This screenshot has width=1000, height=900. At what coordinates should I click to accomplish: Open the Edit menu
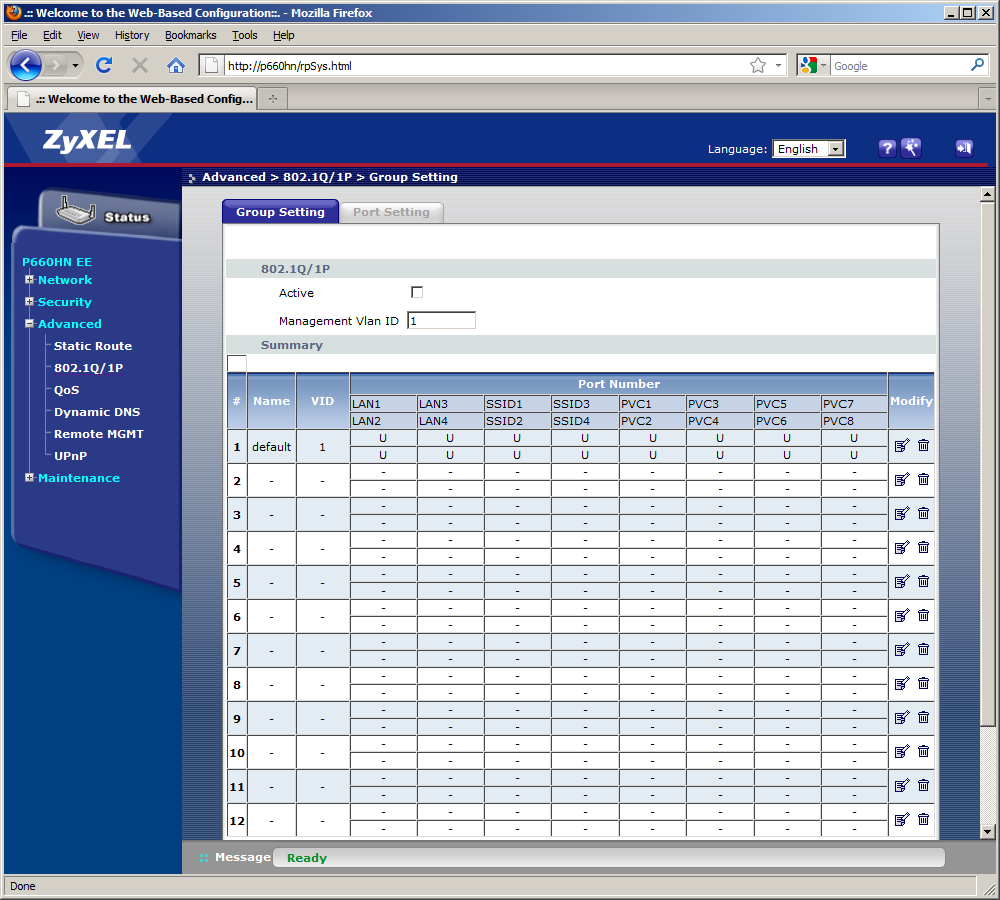(52, 35)
